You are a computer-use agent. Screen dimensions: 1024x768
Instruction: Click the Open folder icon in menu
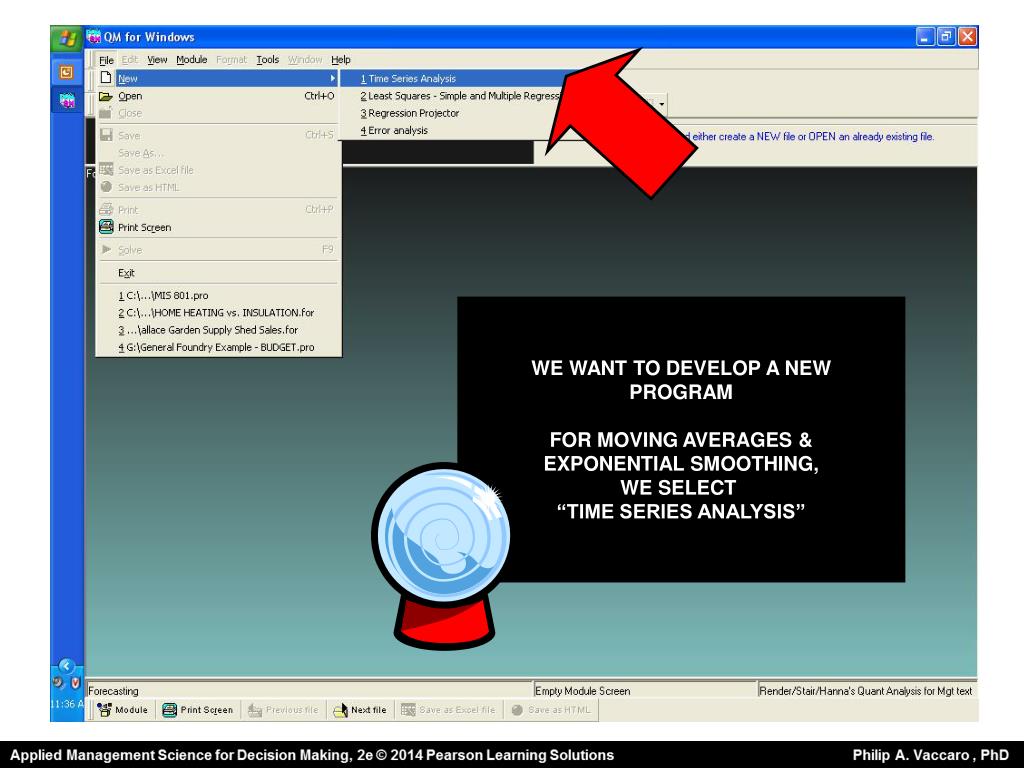(106, 96)
